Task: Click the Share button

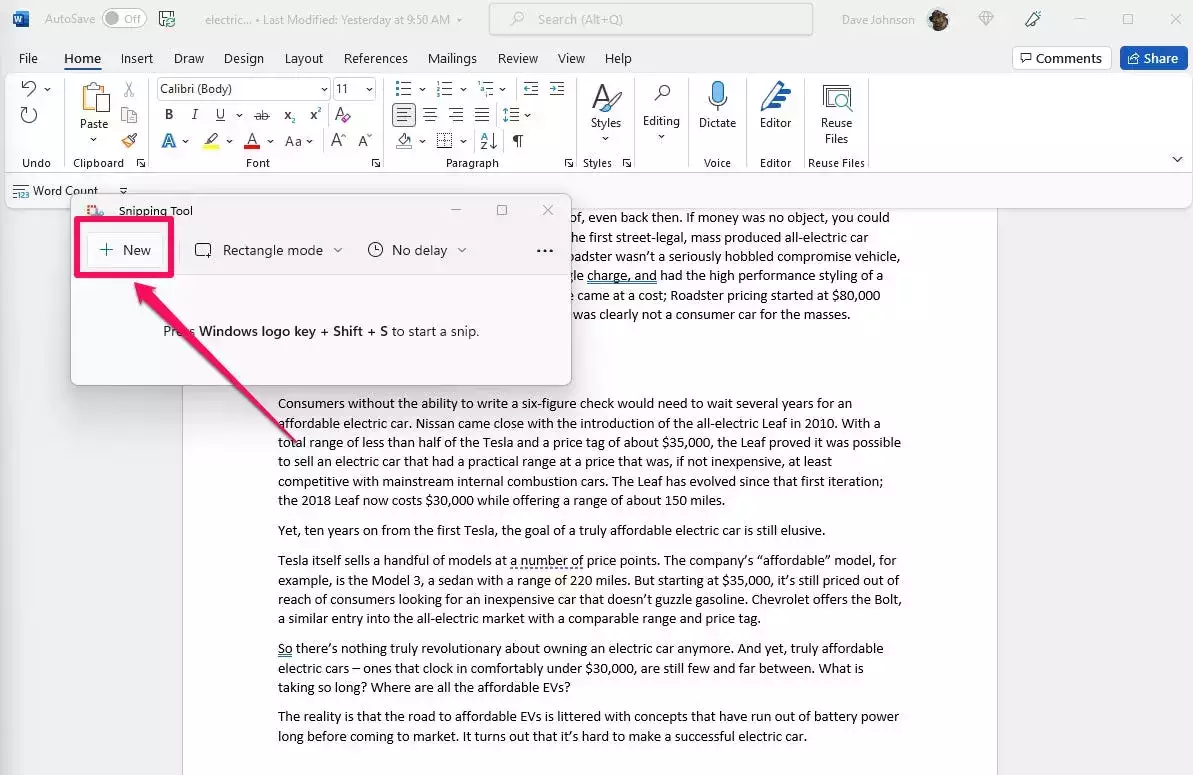Action: coord(1153,59)
